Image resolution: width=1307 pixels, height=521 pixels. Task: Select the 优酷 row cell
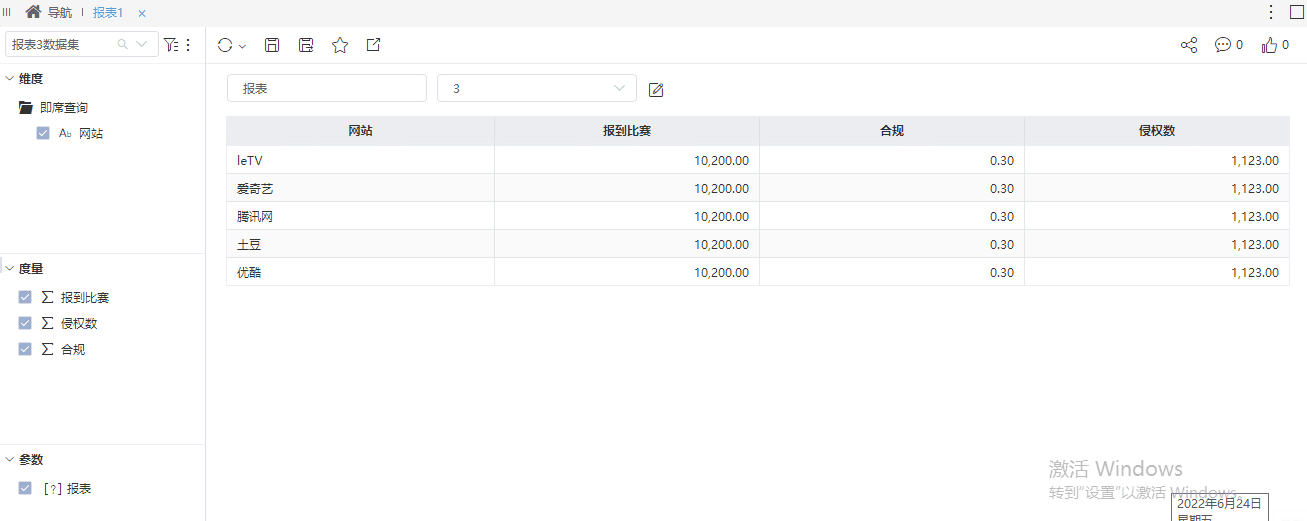(x=360, y=272)
